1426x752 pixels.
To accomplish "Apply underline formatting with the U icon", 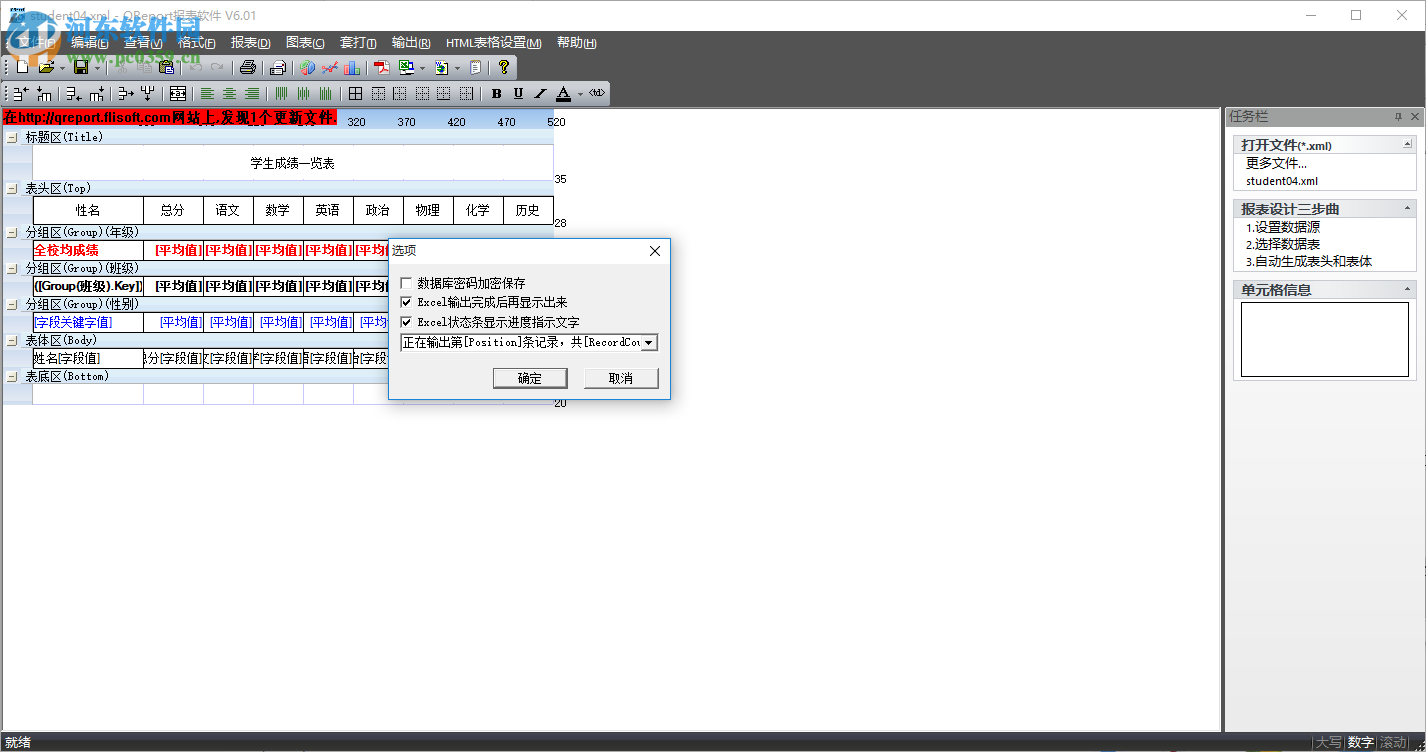I will pyautogui.click(x=517, y=93).
